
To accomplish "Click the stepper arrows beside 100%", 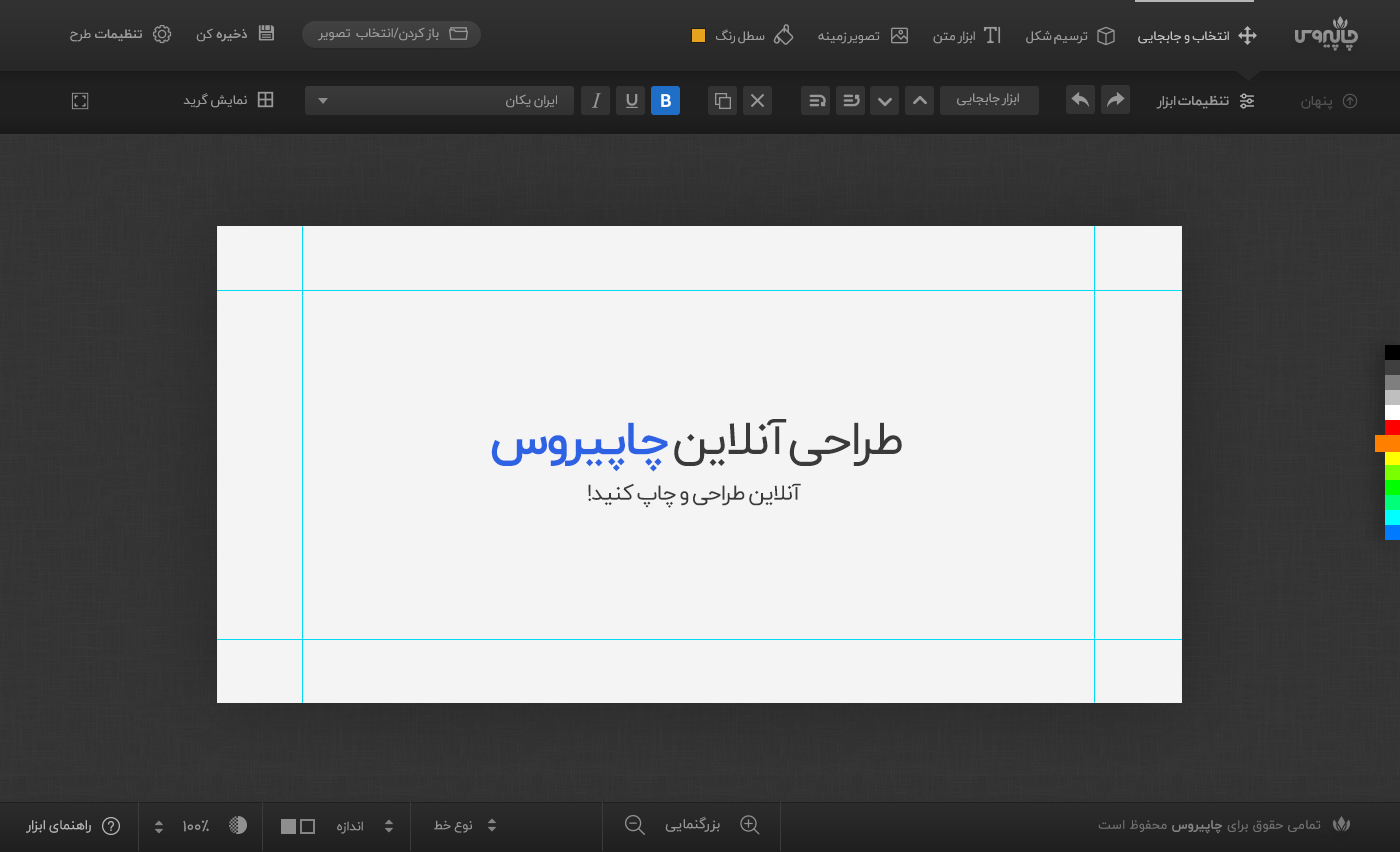I will click(159, 826).
